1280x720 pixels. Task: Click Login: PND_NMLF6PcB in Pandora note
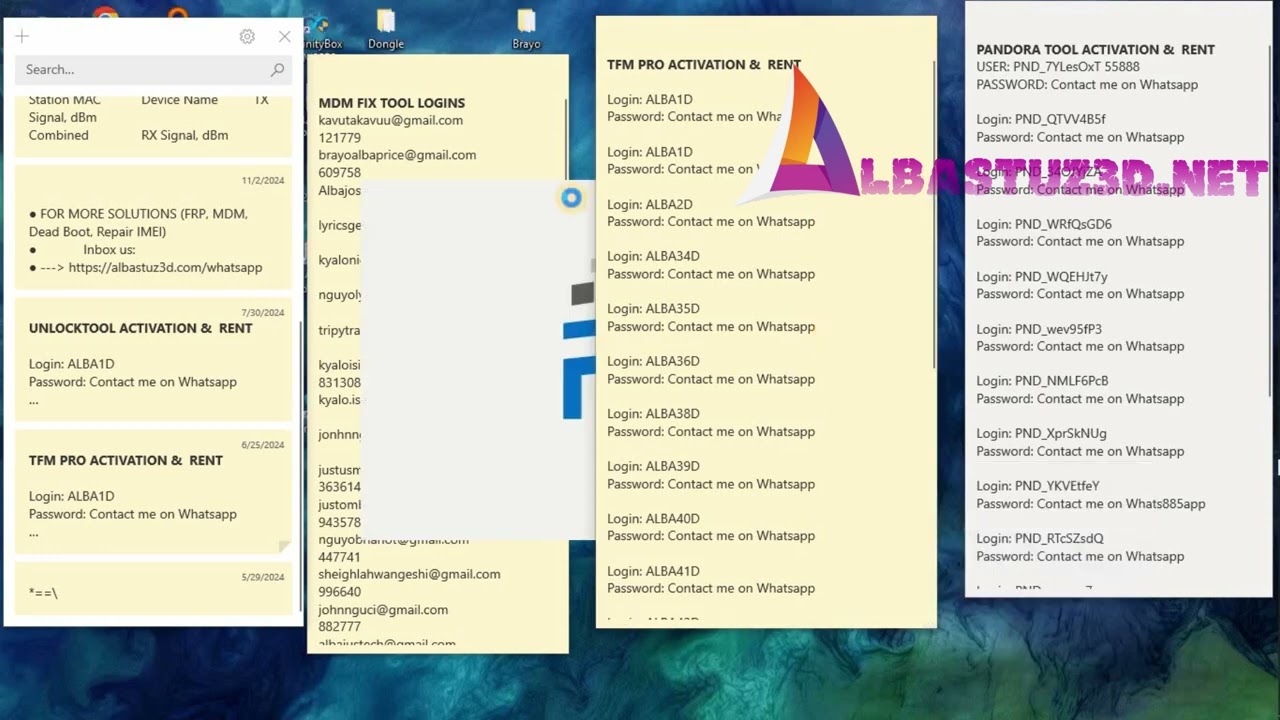(x=1042, y=381)
